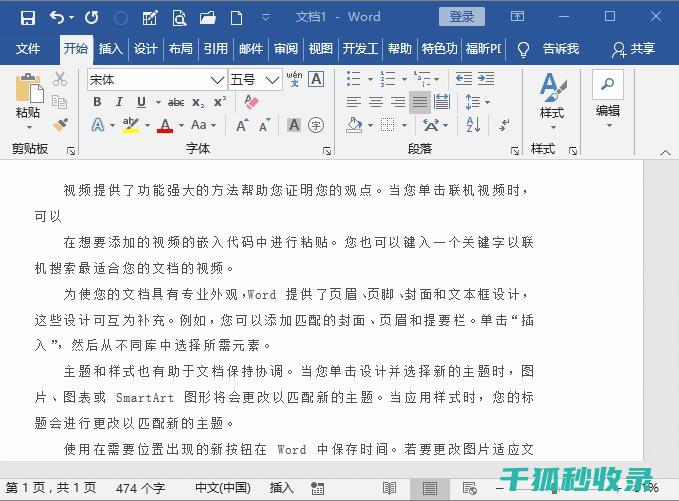This screenshot has height=501, width=679.
Task: Click the distributed alignment icon
Action: pos(442,102)
